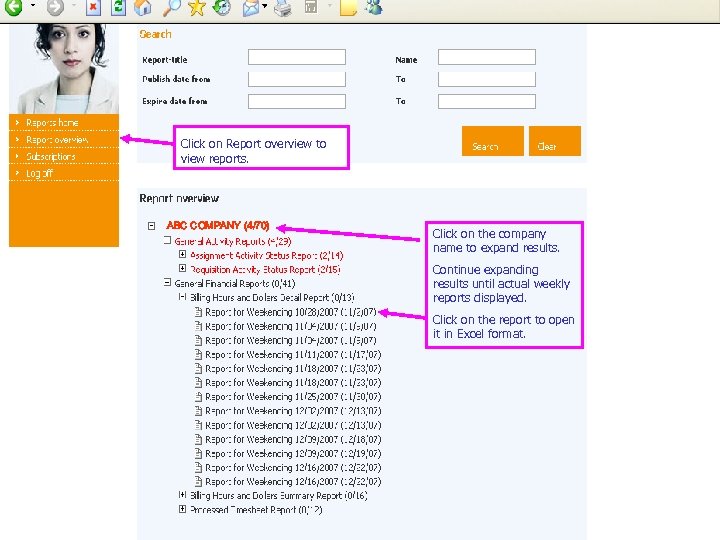Collapse General Activity Reports node toggle
Image resolution: width=720 pixels, height=540 pixels.
168,240
